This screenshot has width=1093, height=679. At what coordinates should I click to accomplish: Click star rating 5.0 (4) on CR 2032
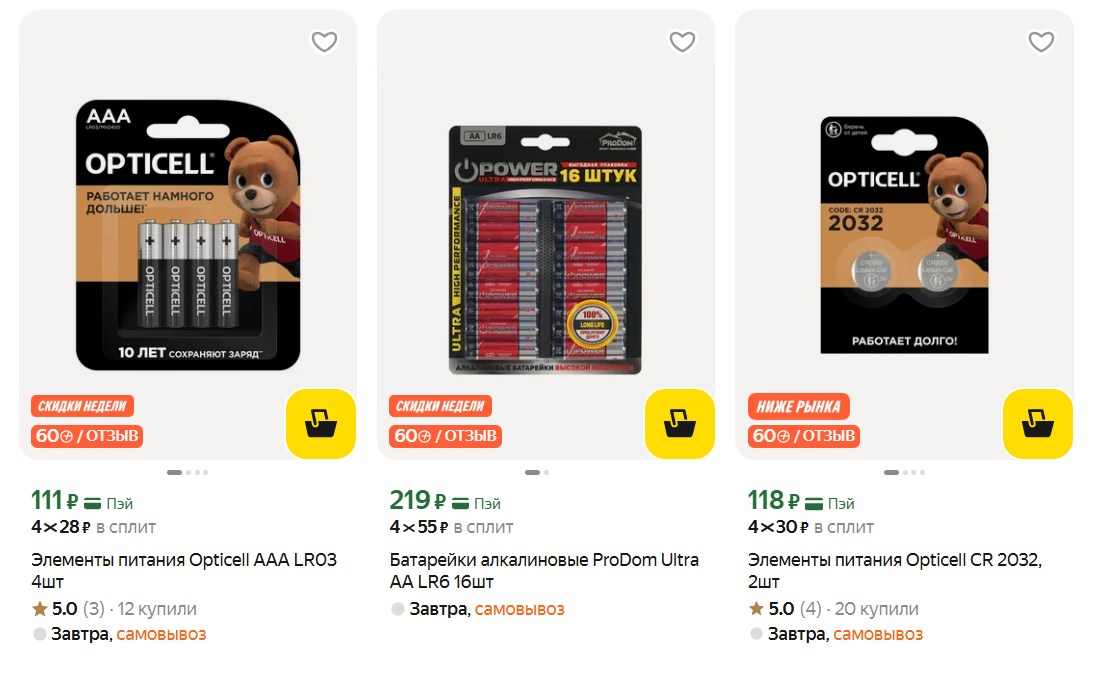785,609
